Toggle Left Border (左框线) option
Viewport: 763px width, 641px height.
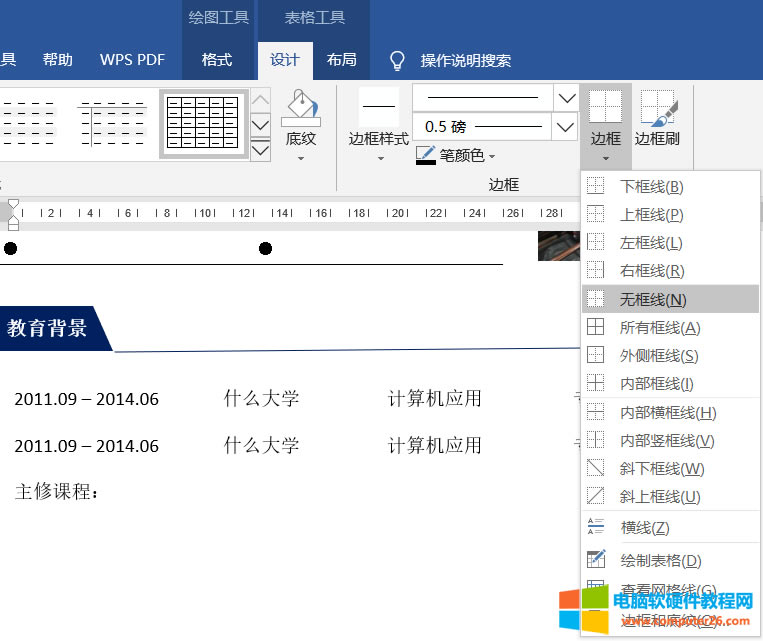click(x=651, y=242)
